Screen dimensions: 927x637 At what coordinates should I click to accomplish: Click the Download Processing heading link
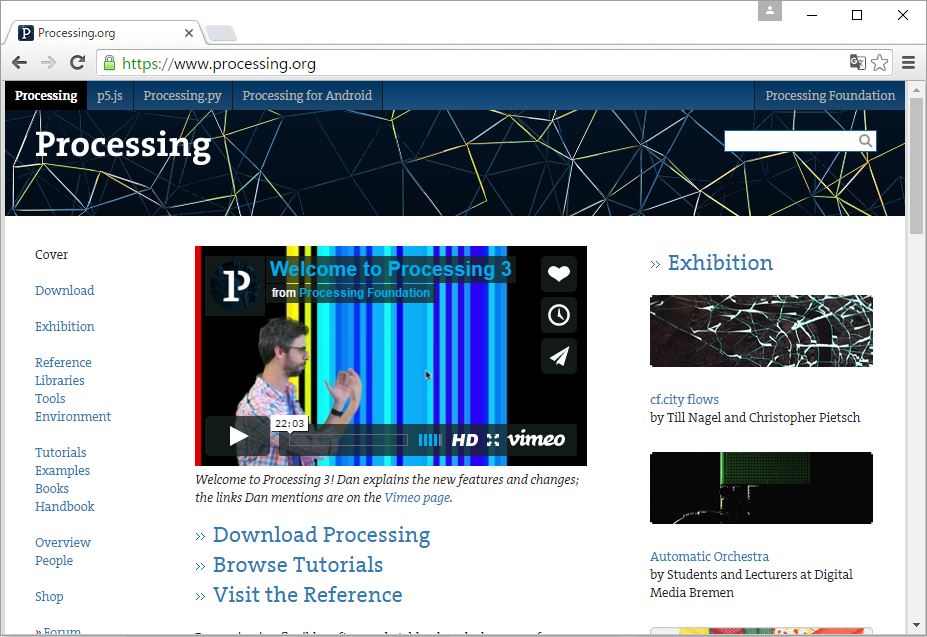pos(322,535)
